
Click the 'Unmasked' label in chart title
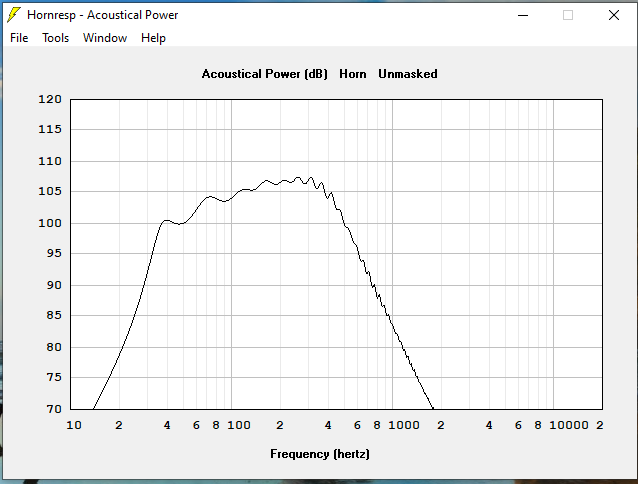pos(408,74)
